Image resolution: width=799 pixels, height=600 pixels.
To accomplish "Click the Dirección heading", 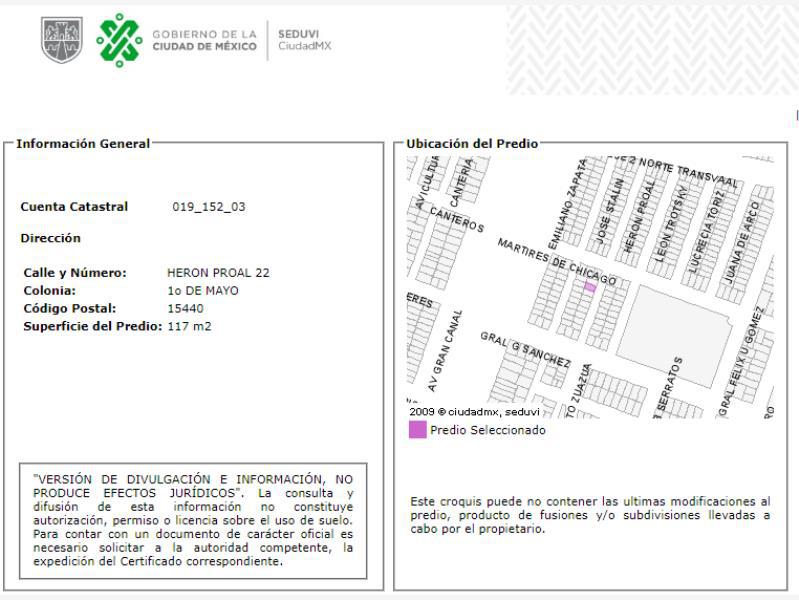I will (x=50, y=238).
